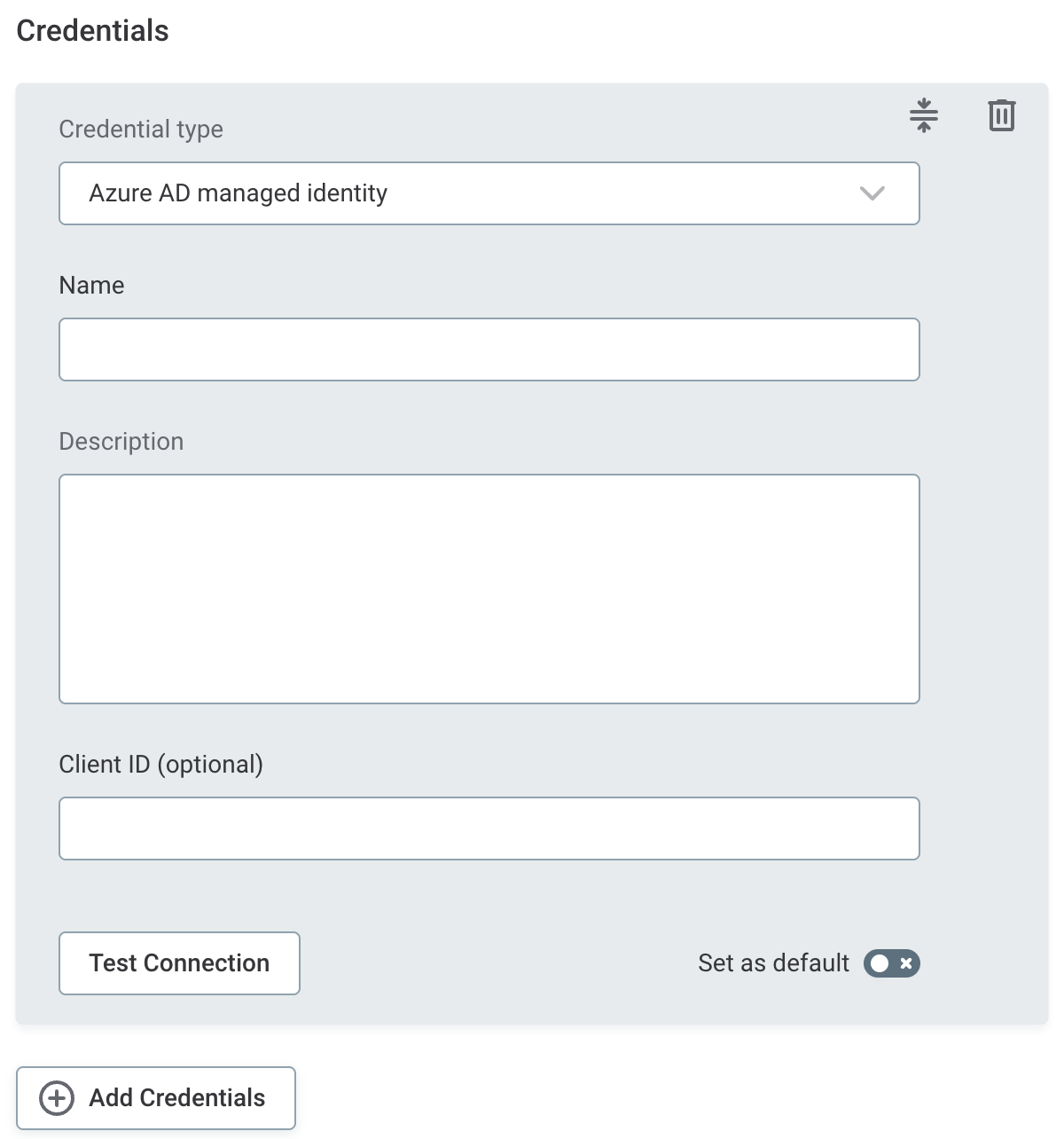Image resolution: width=1064 pixels, height=1139 pixels.
Task: Open the Credential type combo box
Action: tap(489, 193)
